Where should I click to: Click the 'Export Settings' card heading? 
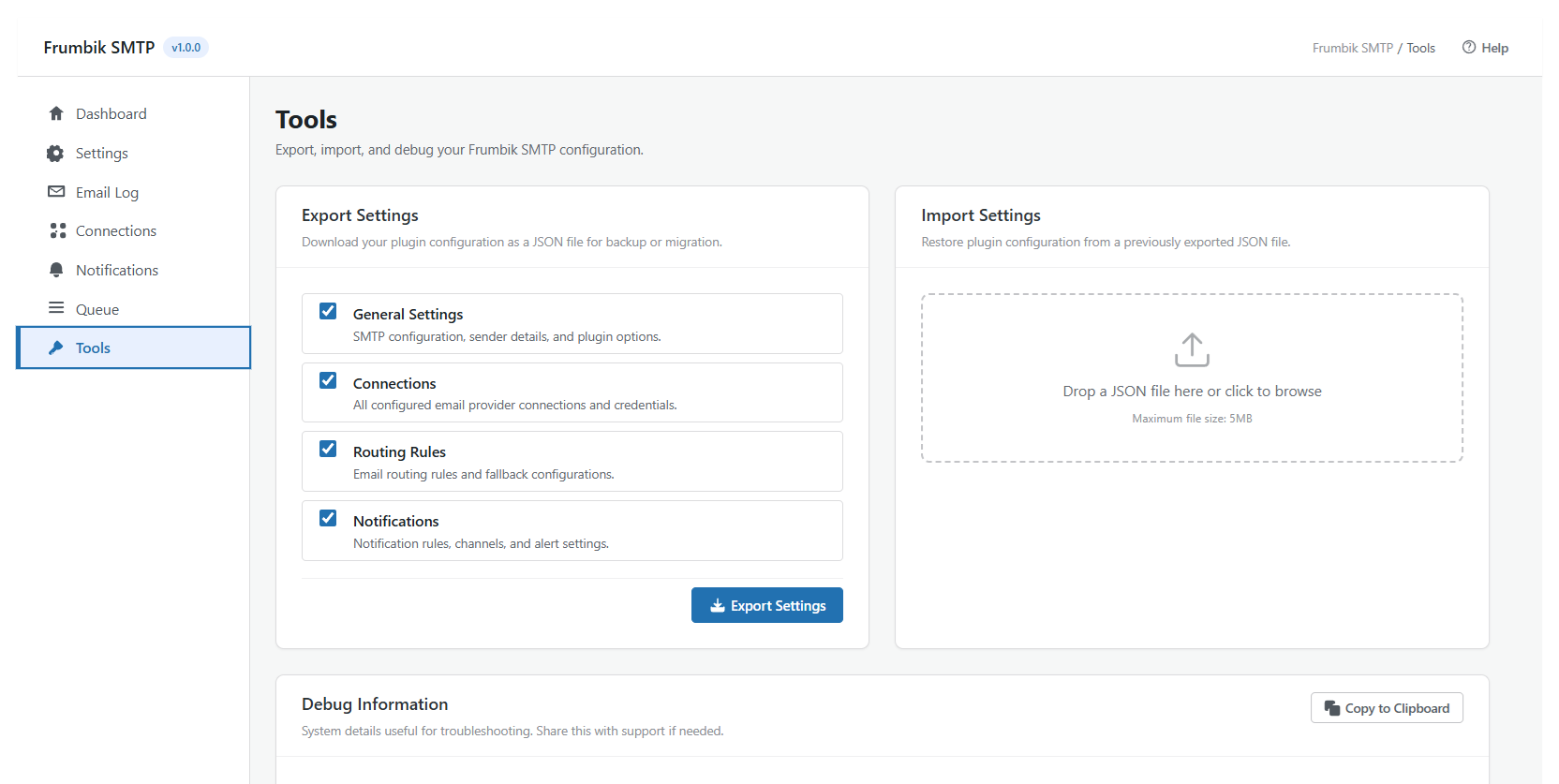tap(360, 215)
